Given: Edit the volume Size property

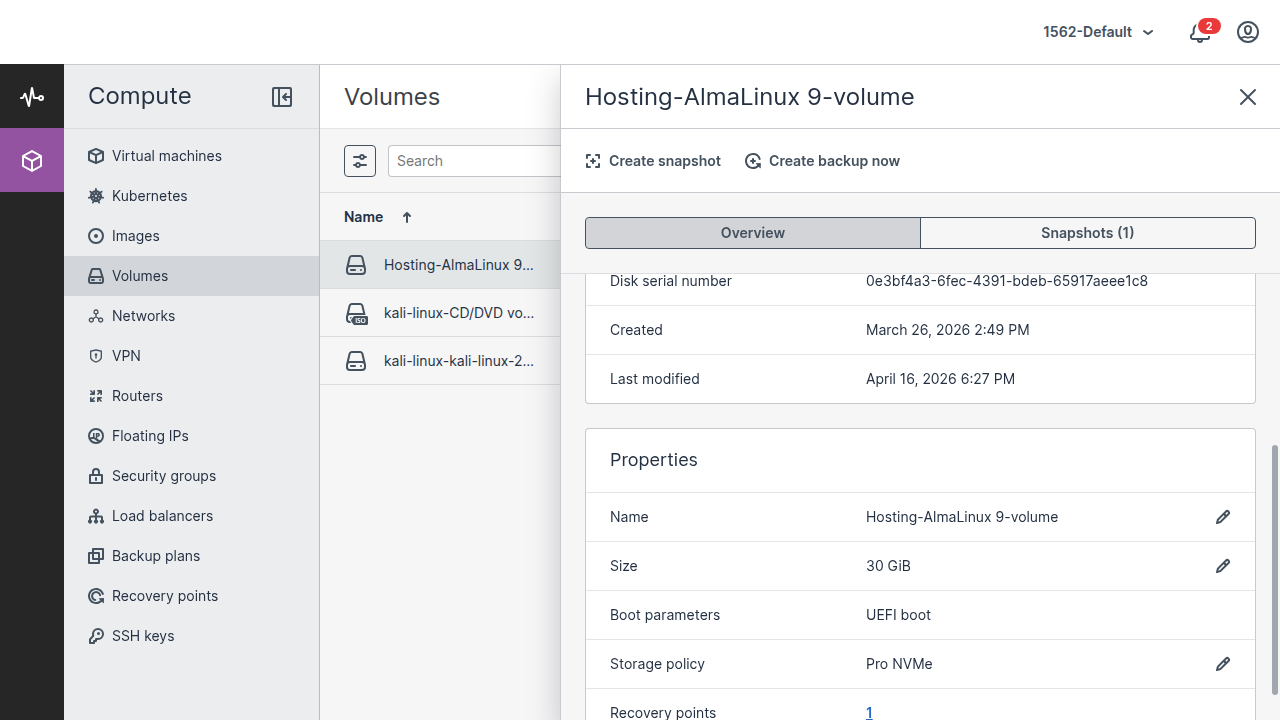Looking at the screenshot, I should click(1223, 566).
